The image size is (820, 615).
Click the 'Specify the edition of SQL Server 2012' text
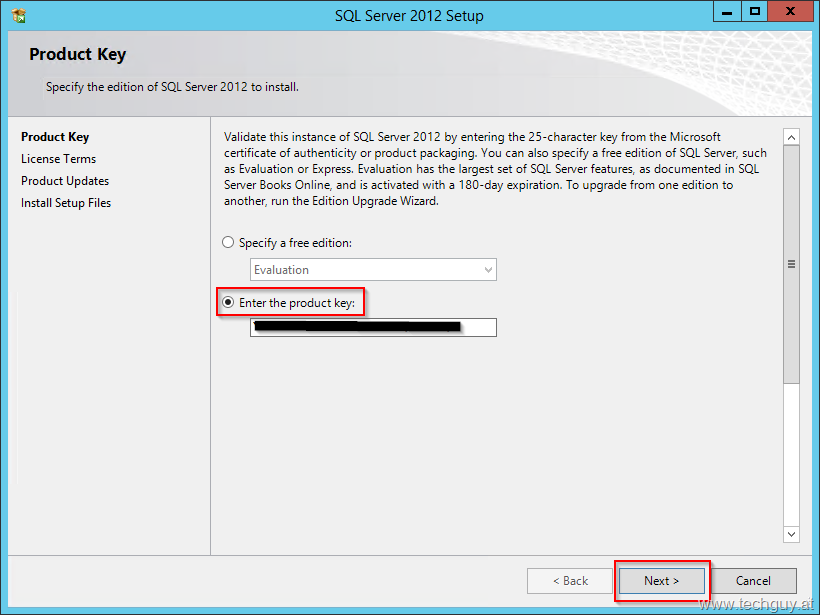pyautogui.click(x=172, y=87)
